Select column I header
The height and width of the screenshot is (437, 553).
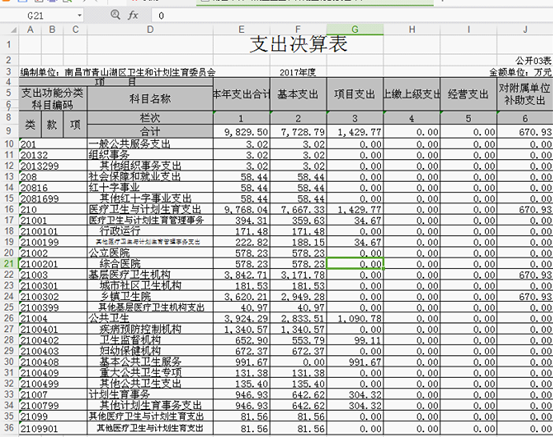click(468, 30)
